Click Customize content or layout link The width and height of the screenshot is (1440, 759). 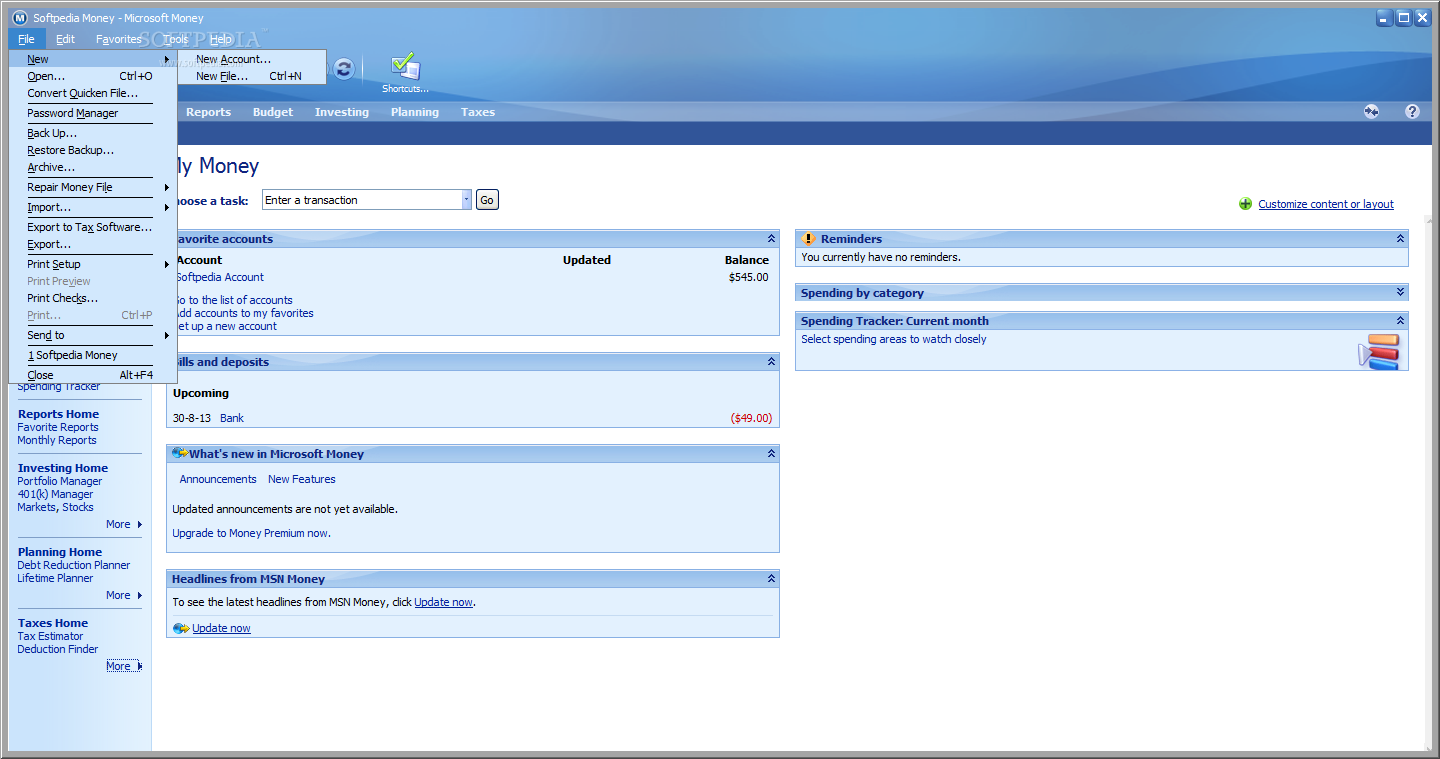point(1326,204)
